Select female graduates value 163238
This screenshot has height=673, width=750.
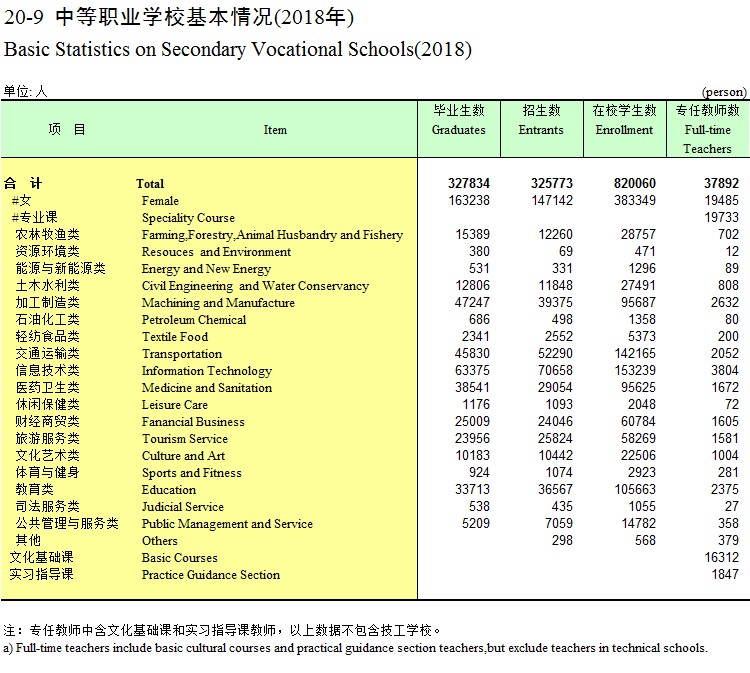pyautogui.click(x=469, y=200)
